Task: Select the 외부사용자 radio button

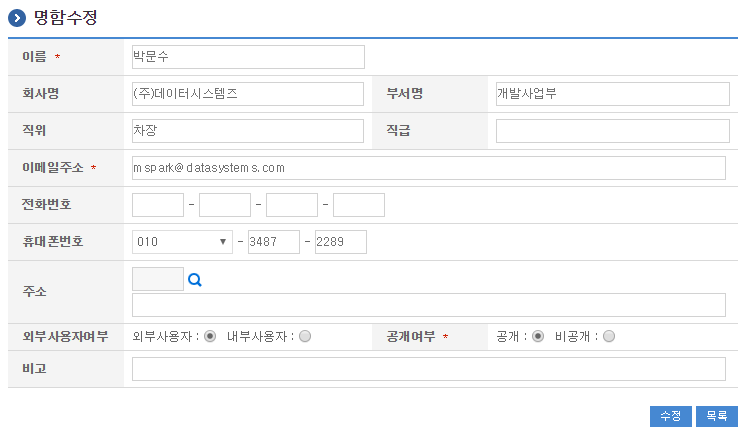Action: click(x=210, y=336)
